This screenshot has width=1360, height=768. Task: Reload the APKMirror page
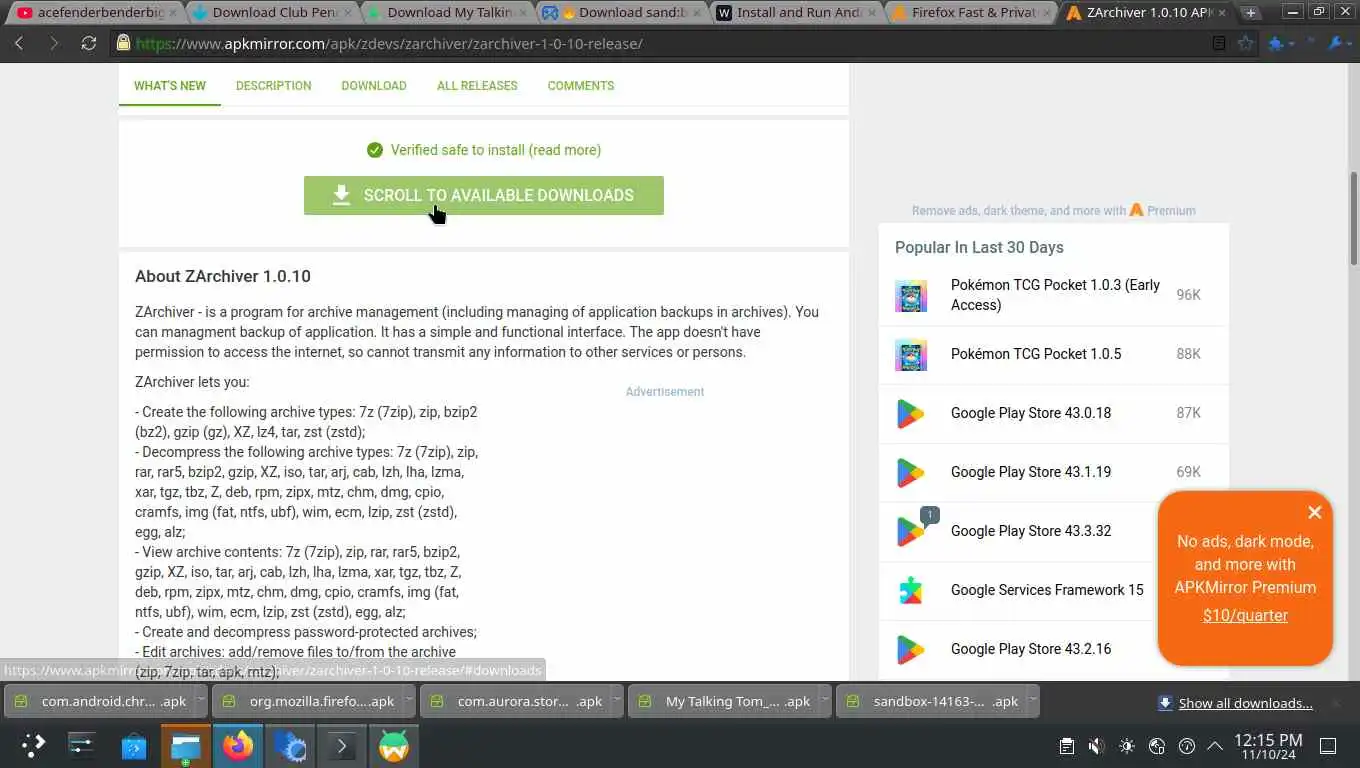[89, 44]
